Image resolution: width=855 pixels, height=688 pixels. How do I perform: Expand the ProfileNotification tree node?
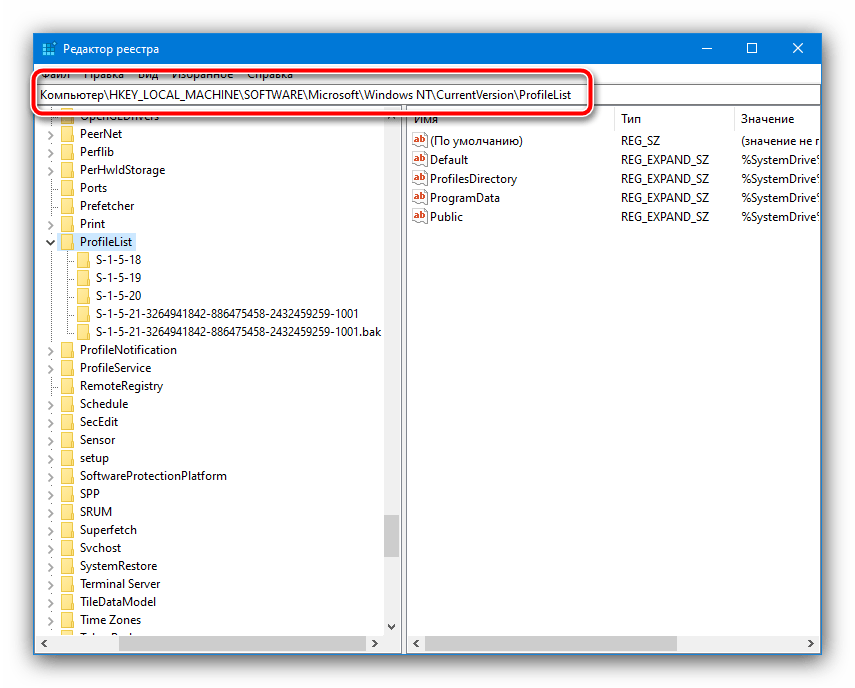point(50,350)
